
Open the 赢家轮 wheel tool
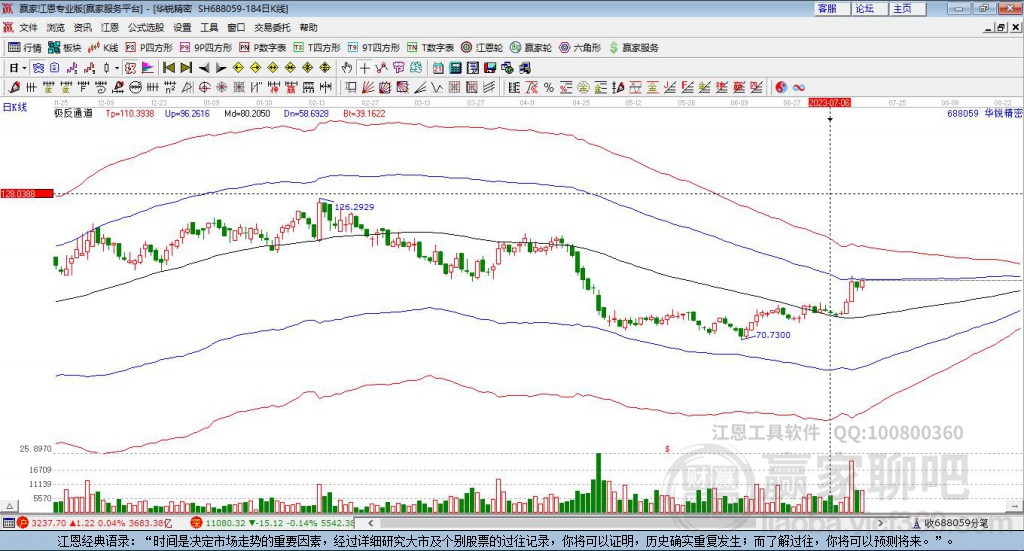531,48
